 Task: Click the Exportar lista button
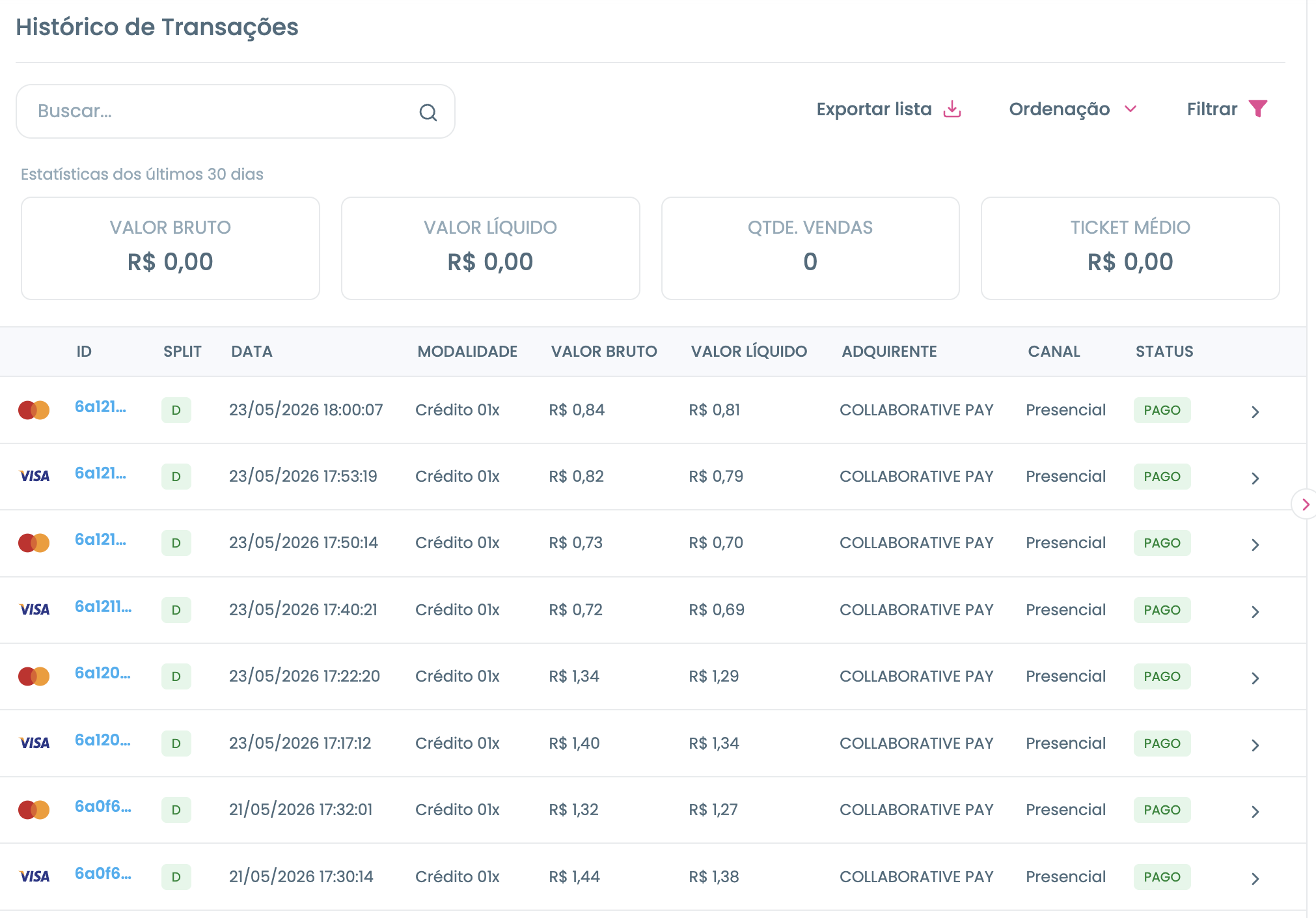[x=888, y=109]
